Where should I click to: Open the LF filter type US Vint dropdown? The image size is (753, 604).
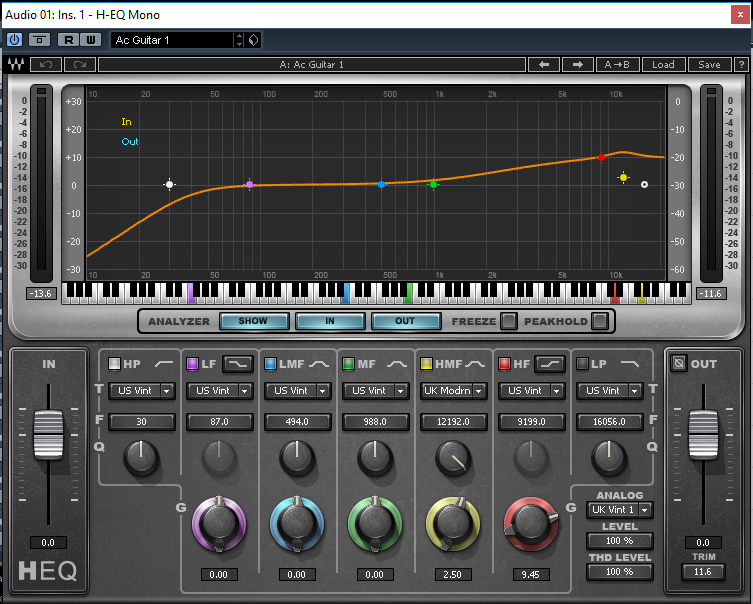point(219,391)
